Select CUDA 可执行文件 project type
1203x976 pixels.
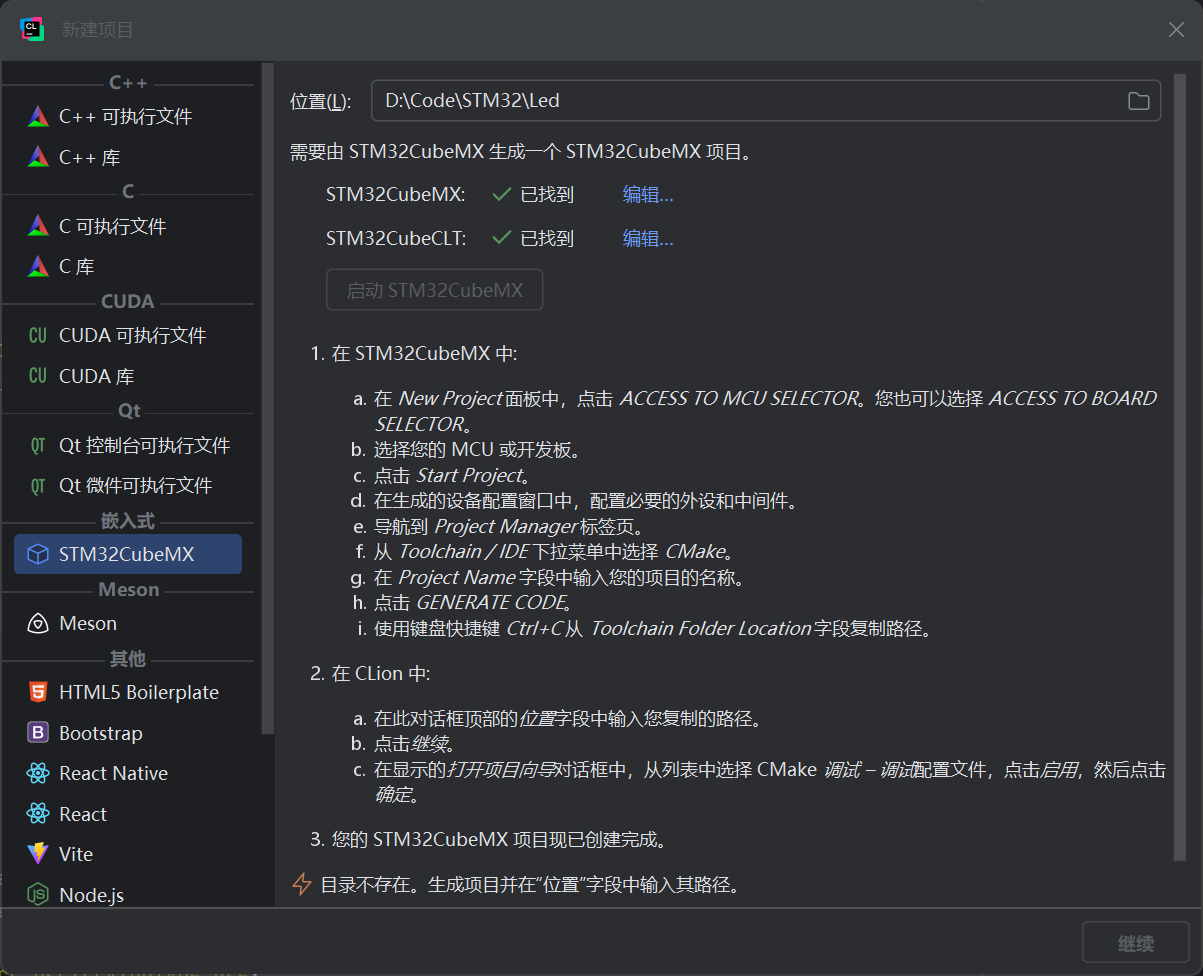pos(128,335)
